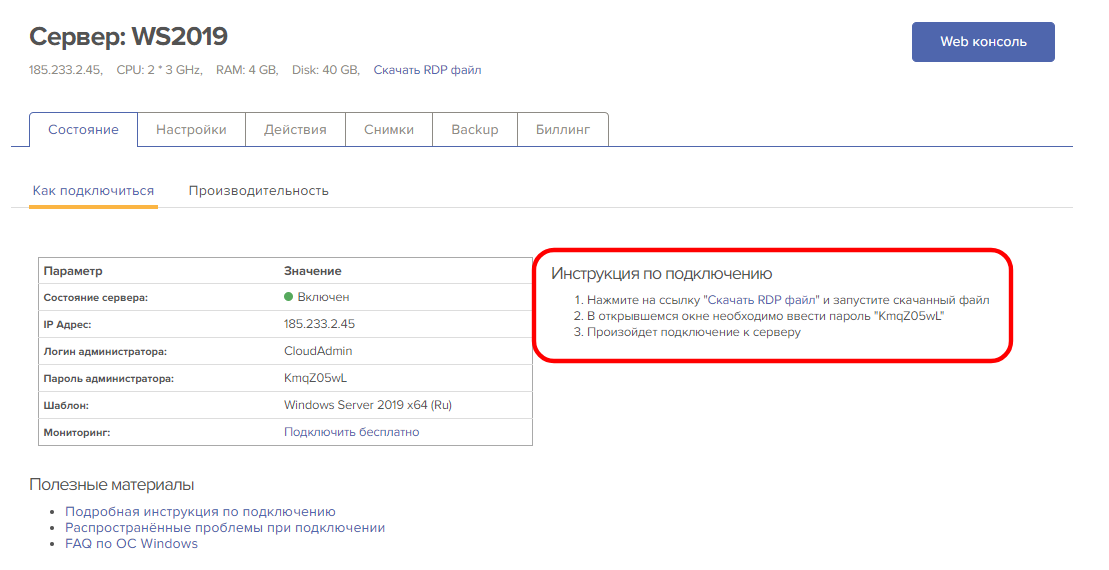The height and width of the screenshot is (570, 1109).
Task: Click the green server status indicator
Action: pos(289,297)
